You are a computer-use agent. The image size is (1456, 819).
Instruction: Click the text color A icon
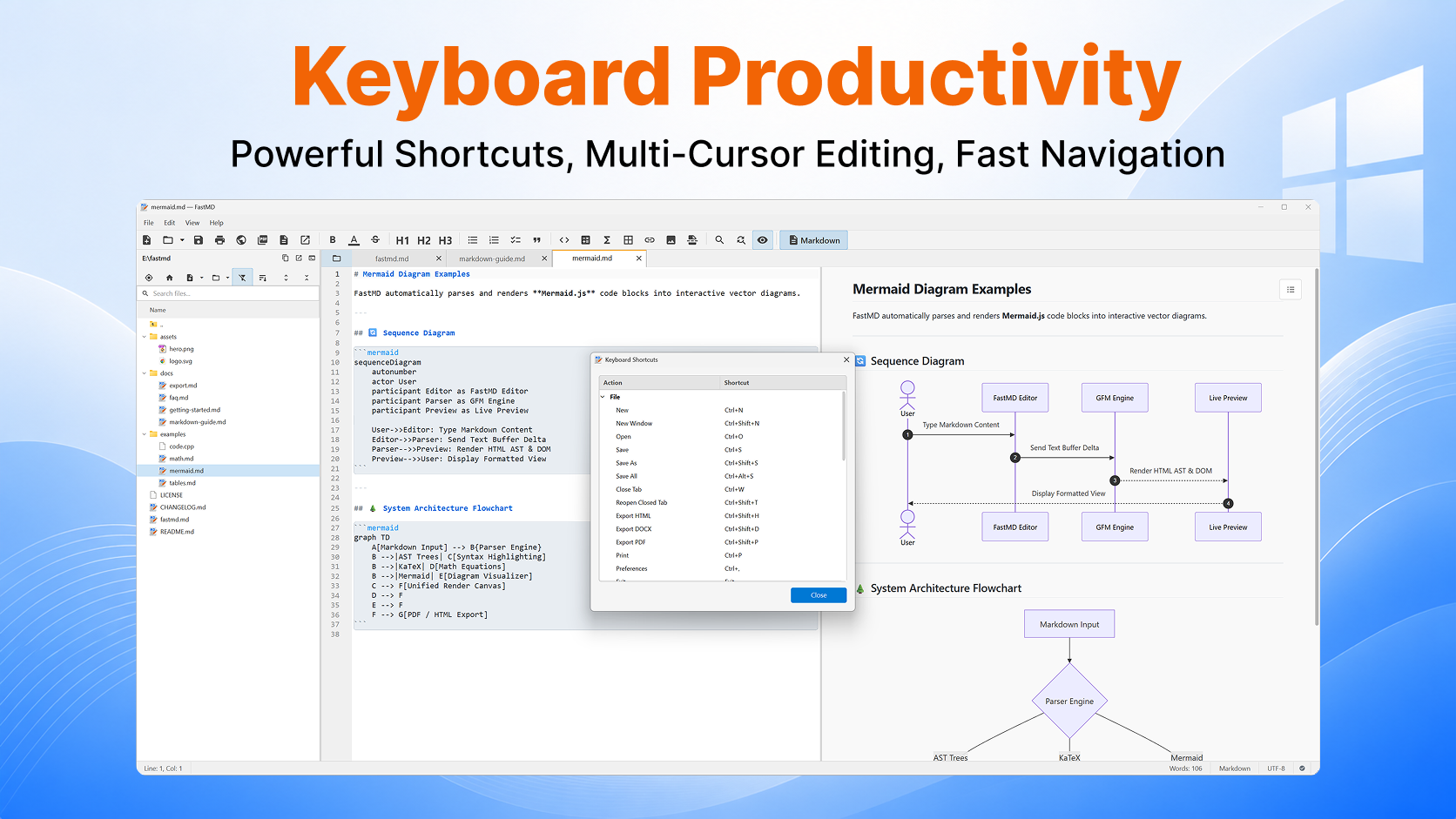coord(354,240)
